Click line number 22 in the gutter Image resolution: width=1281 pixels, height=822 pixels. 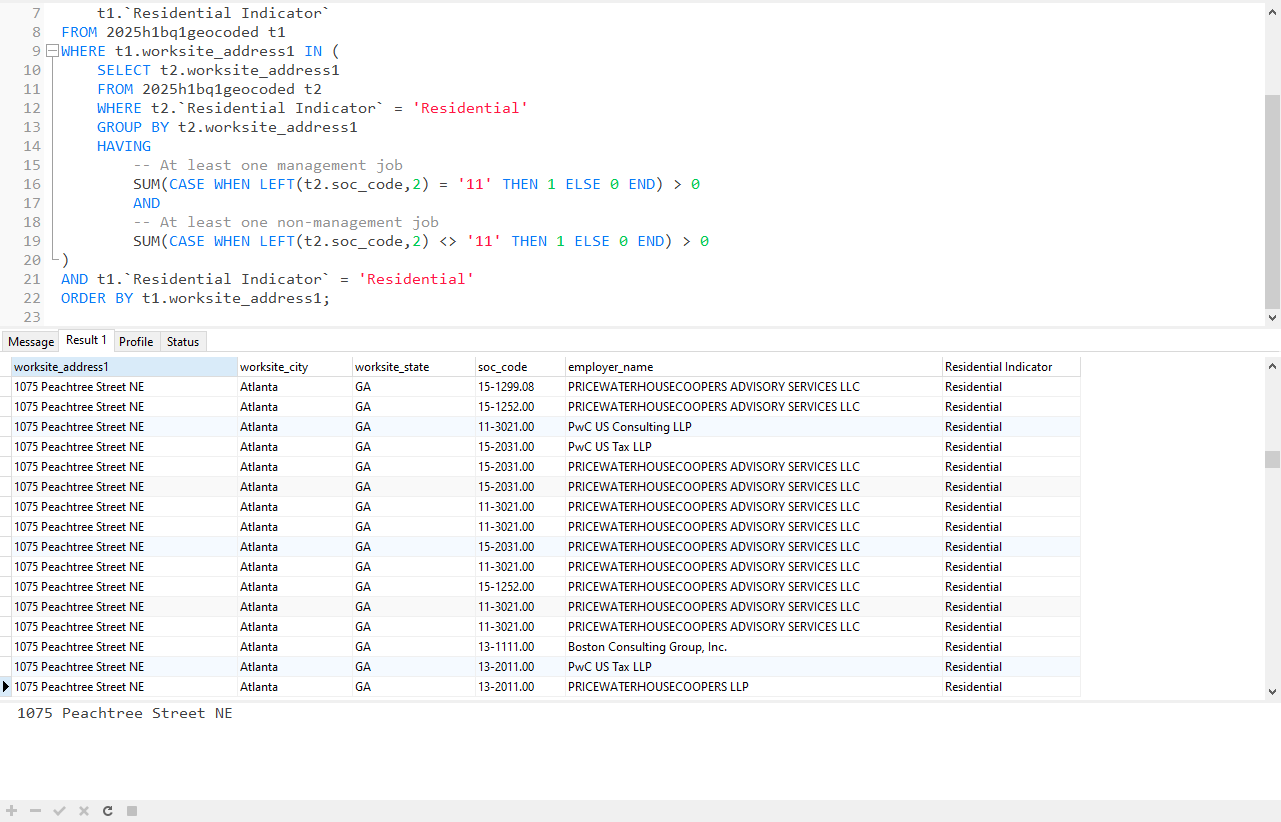32,298
